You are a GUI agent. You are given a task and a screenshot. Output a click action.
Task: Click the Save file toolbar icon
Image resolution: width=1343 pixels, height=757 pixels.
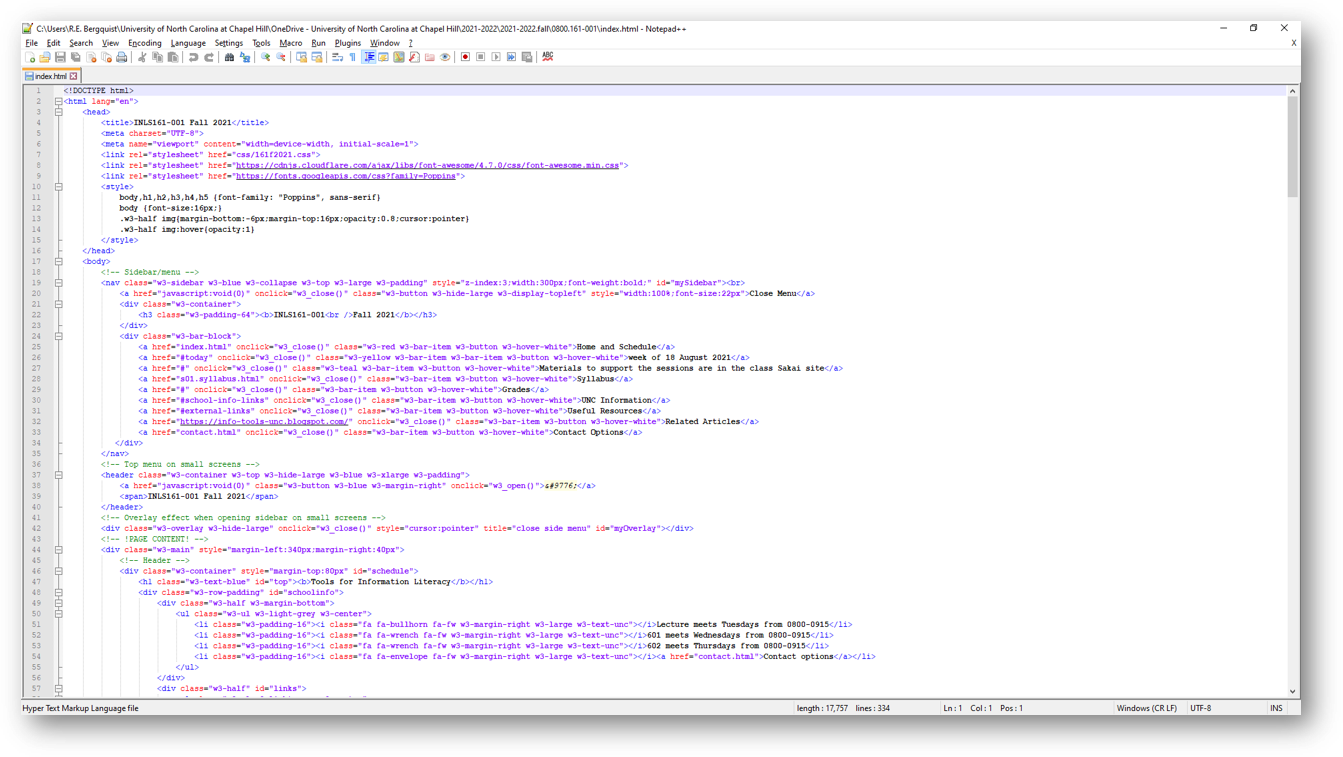click(60, 57)
